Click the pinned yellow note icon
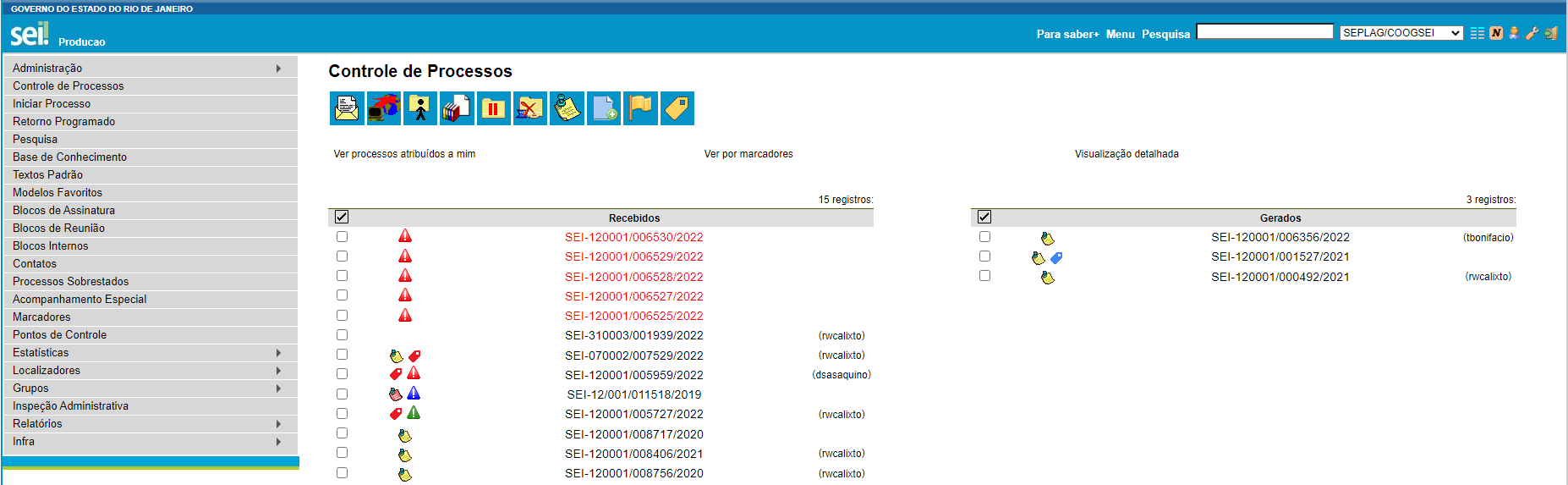 pos(567,108)
